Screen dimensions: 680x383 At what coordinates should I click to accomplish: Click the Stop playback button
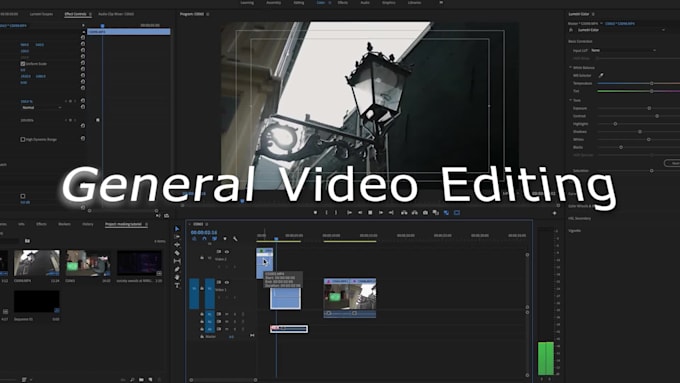[x=370, y=213]
